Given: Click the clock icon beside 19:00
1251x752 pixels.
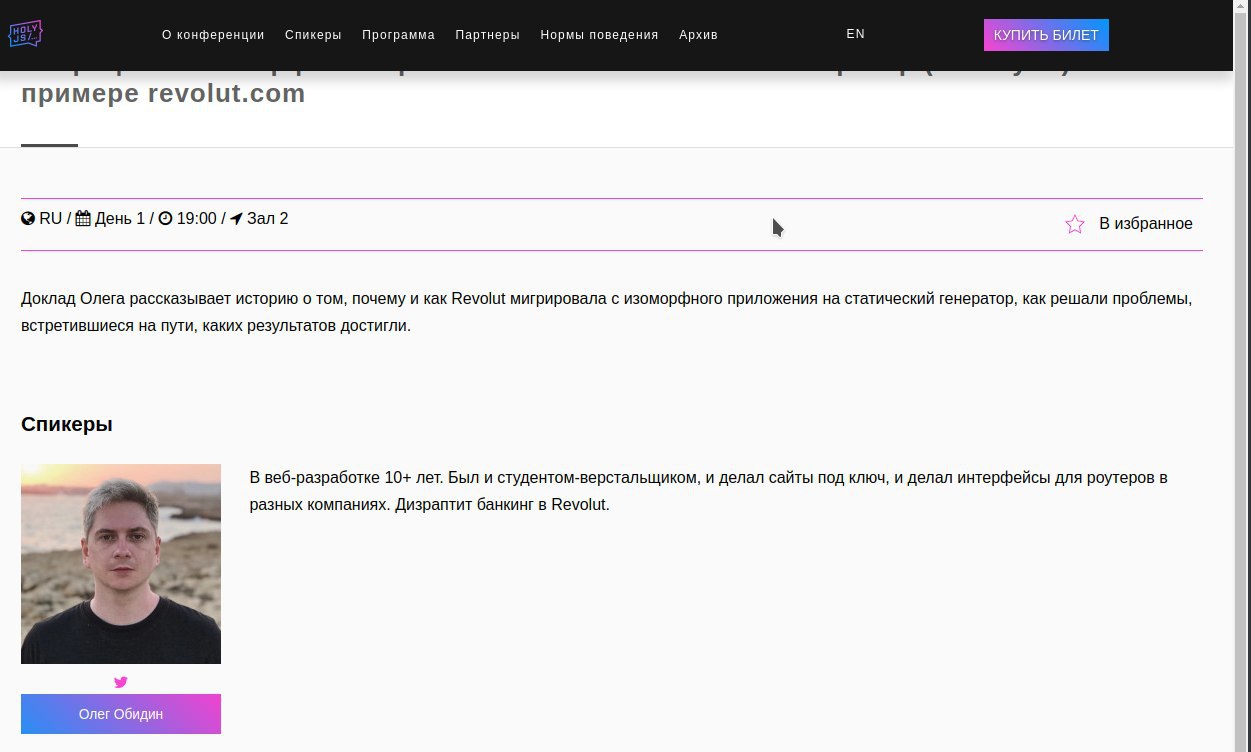Looking at the screenshot, I should click(x=165, y=219).
